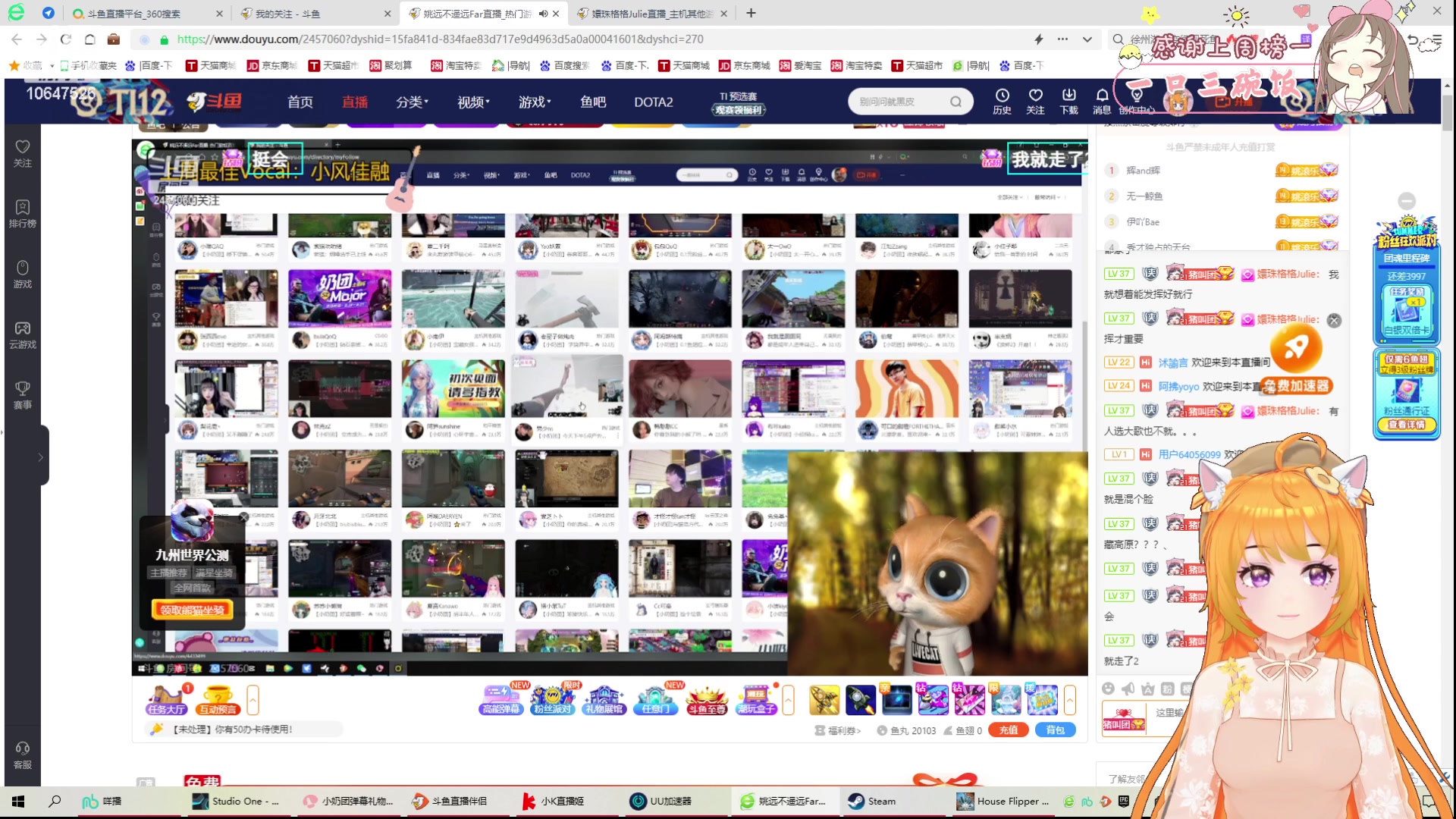This screenshot has width=1456, height=819.
Task: Reload the page with browser refresh button
Action: (x=65, y=39)
